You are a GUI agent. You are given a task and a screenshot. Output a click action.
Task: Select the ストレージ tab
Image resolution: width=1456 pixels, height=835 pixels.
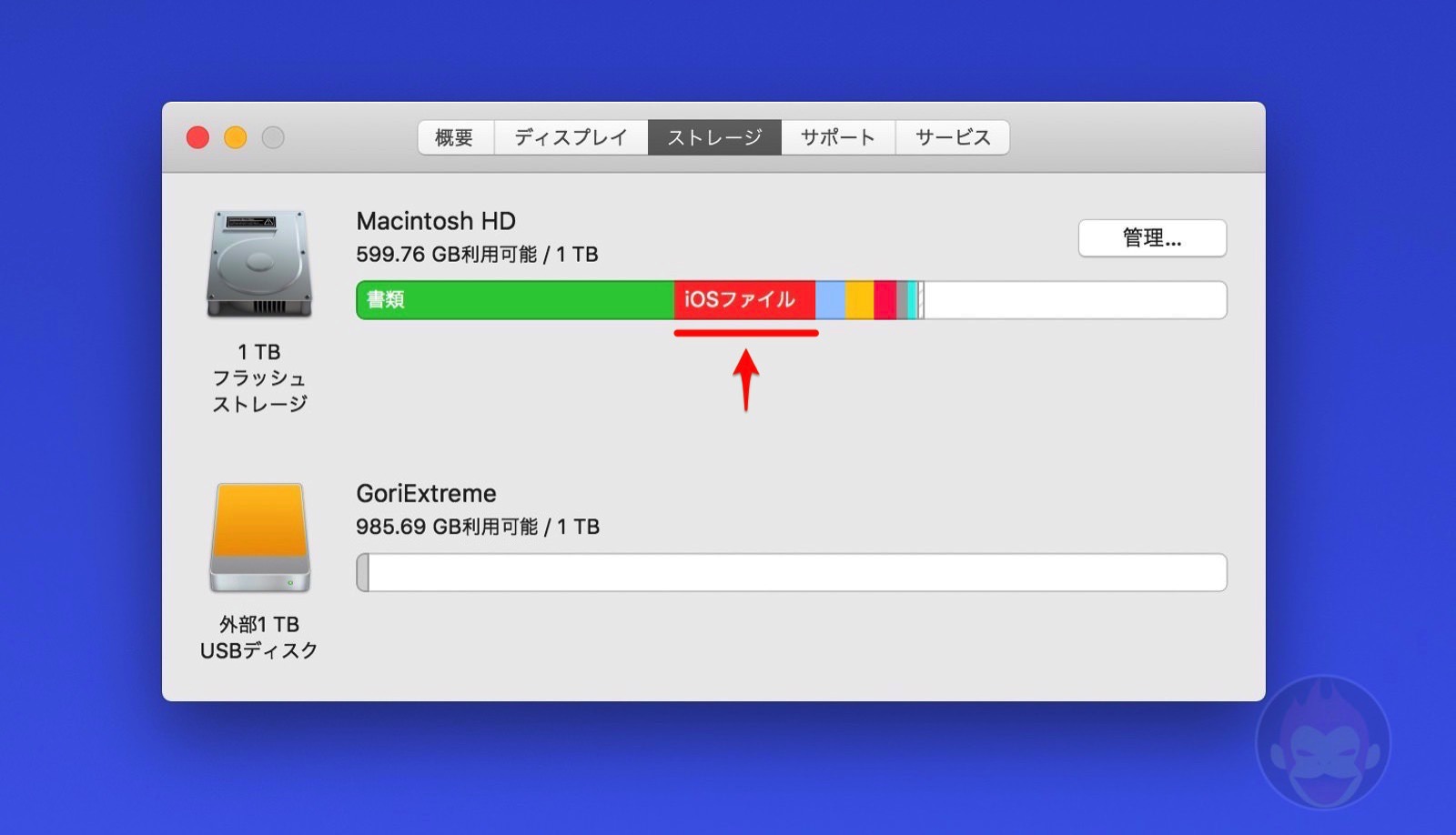coord(714,137)
